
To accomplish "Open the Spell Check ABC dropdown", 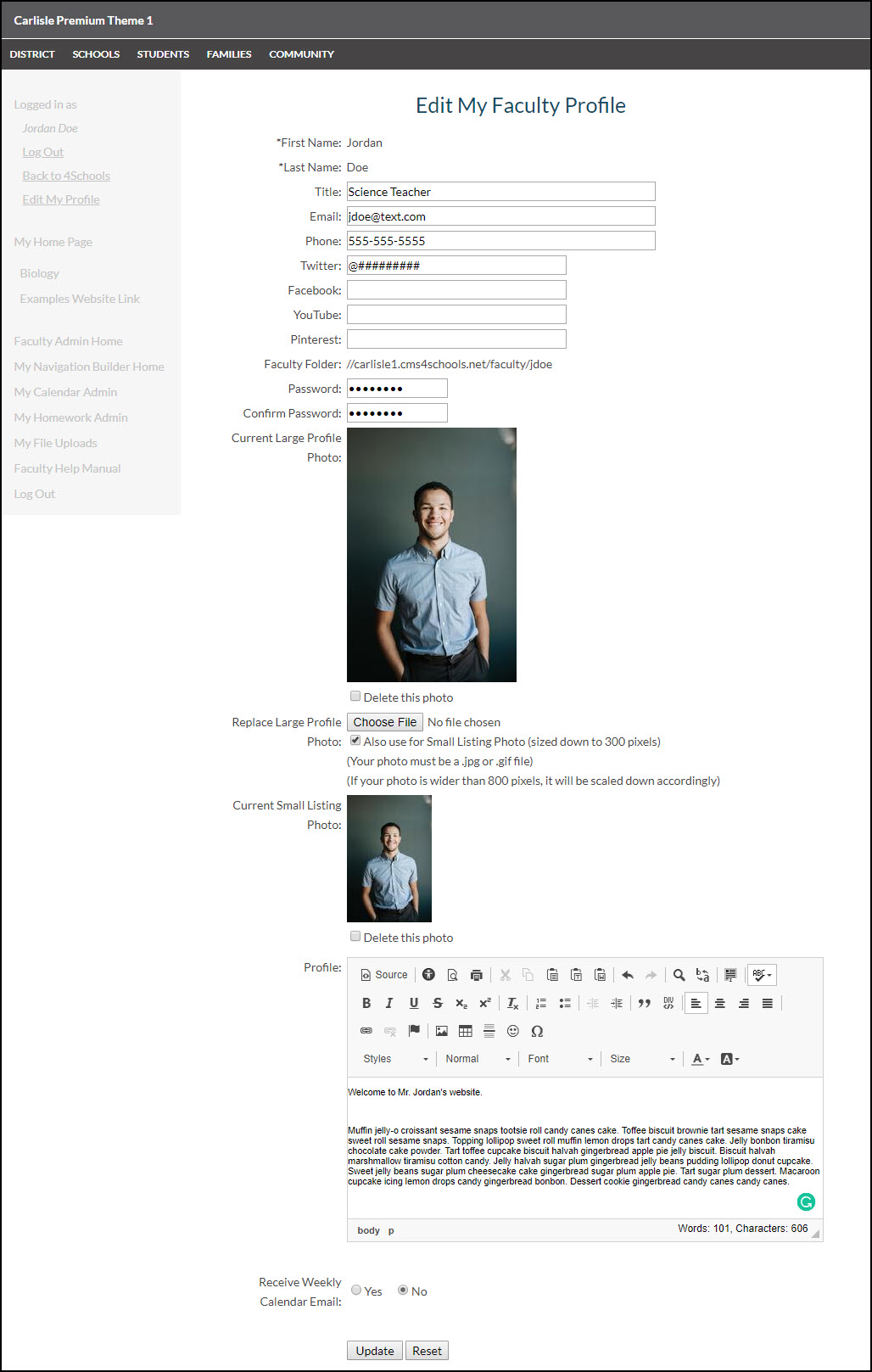I will [x=762, y=975].
